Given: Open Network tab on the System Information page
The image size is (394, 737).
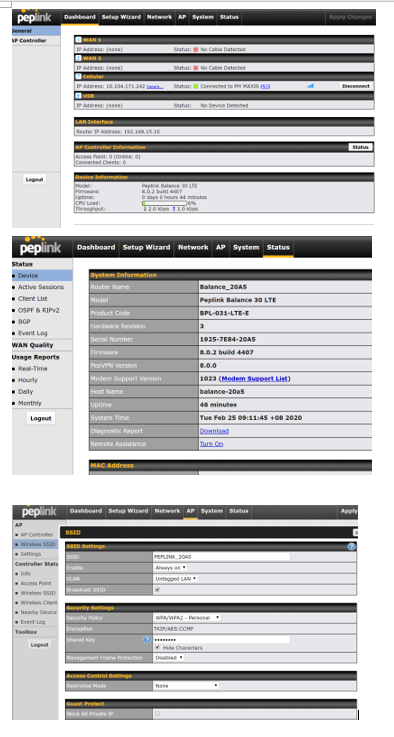Looking at the screenshot, I should pos(193,247).
